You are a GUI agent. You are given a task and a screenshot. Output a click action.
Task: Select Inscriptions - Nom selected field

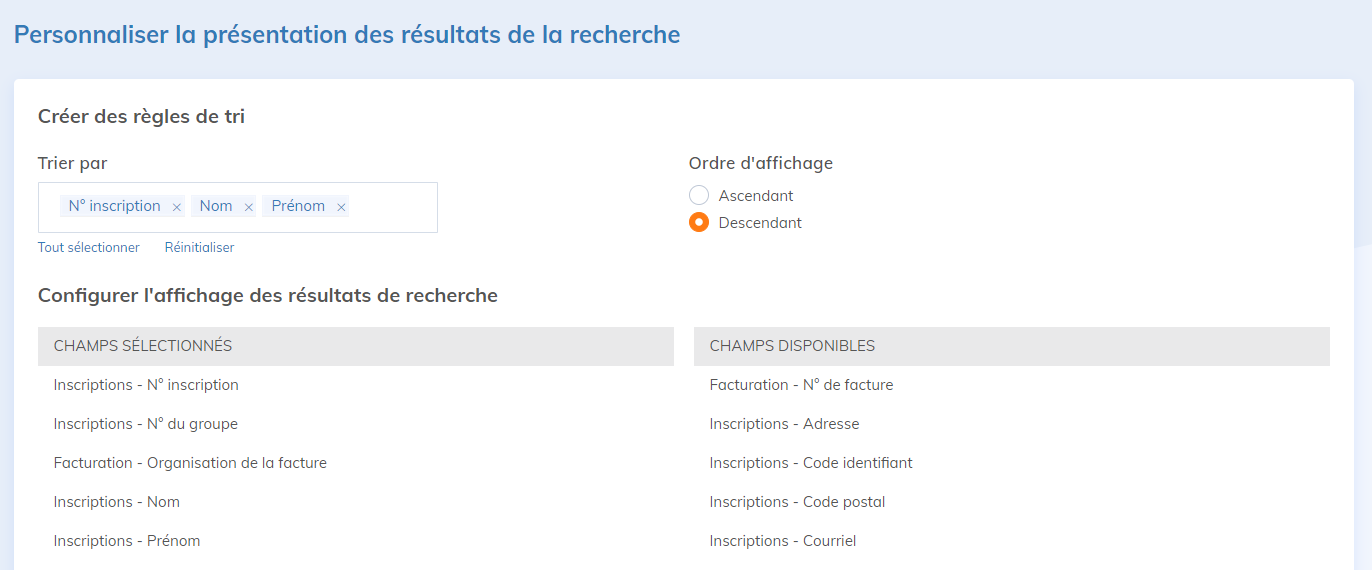117,502
